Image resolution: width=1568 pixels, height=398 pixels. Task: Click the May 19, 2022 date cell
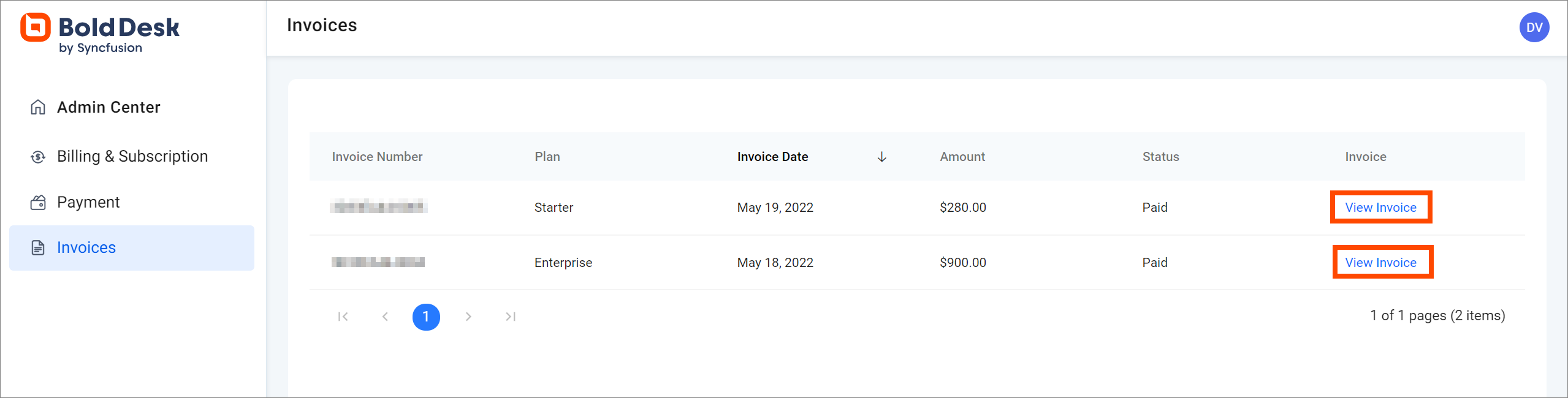click(775, 208)
